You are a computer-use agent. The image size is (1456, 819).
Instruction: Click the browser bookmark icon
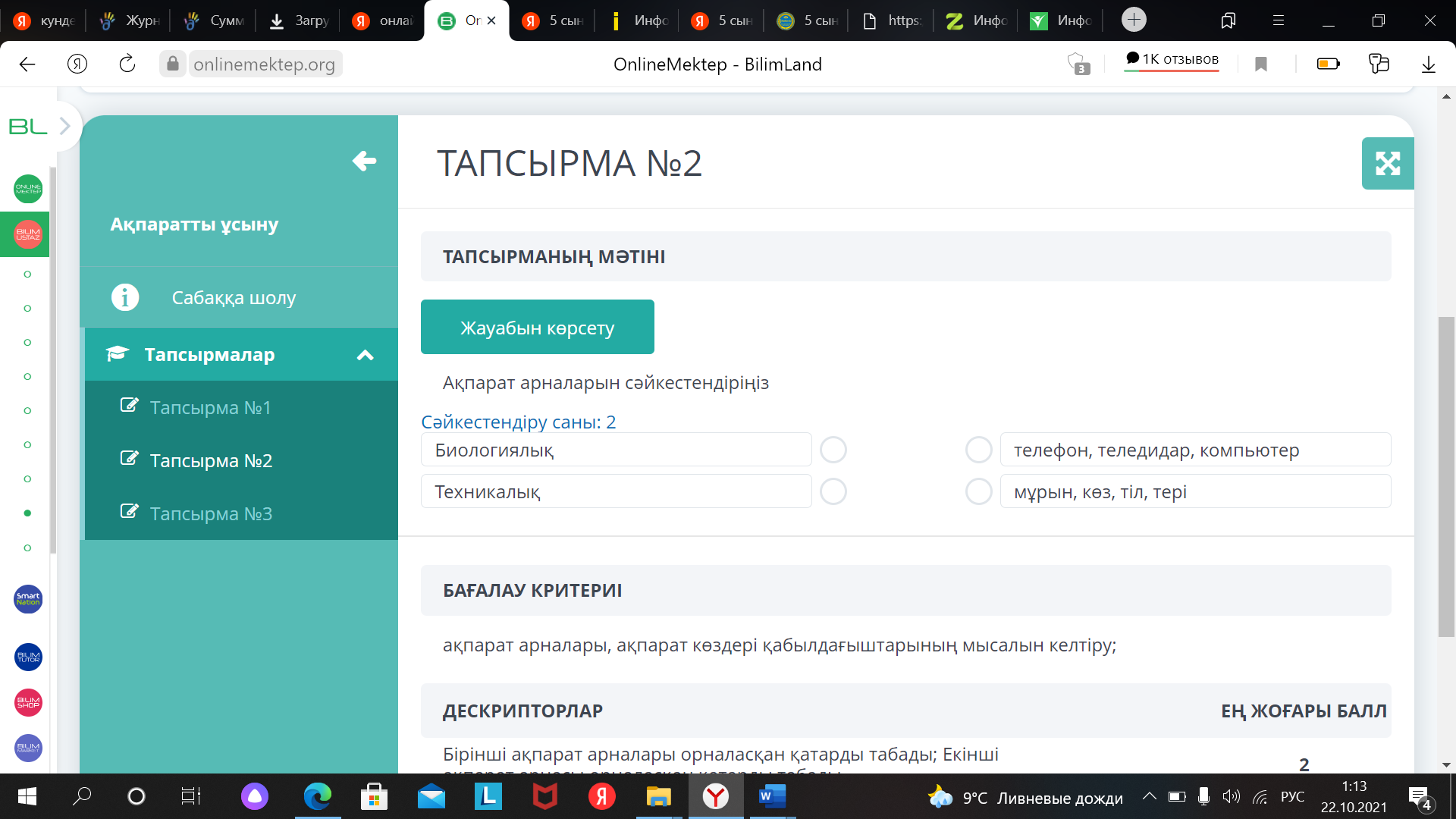[x=1261, y=64]
